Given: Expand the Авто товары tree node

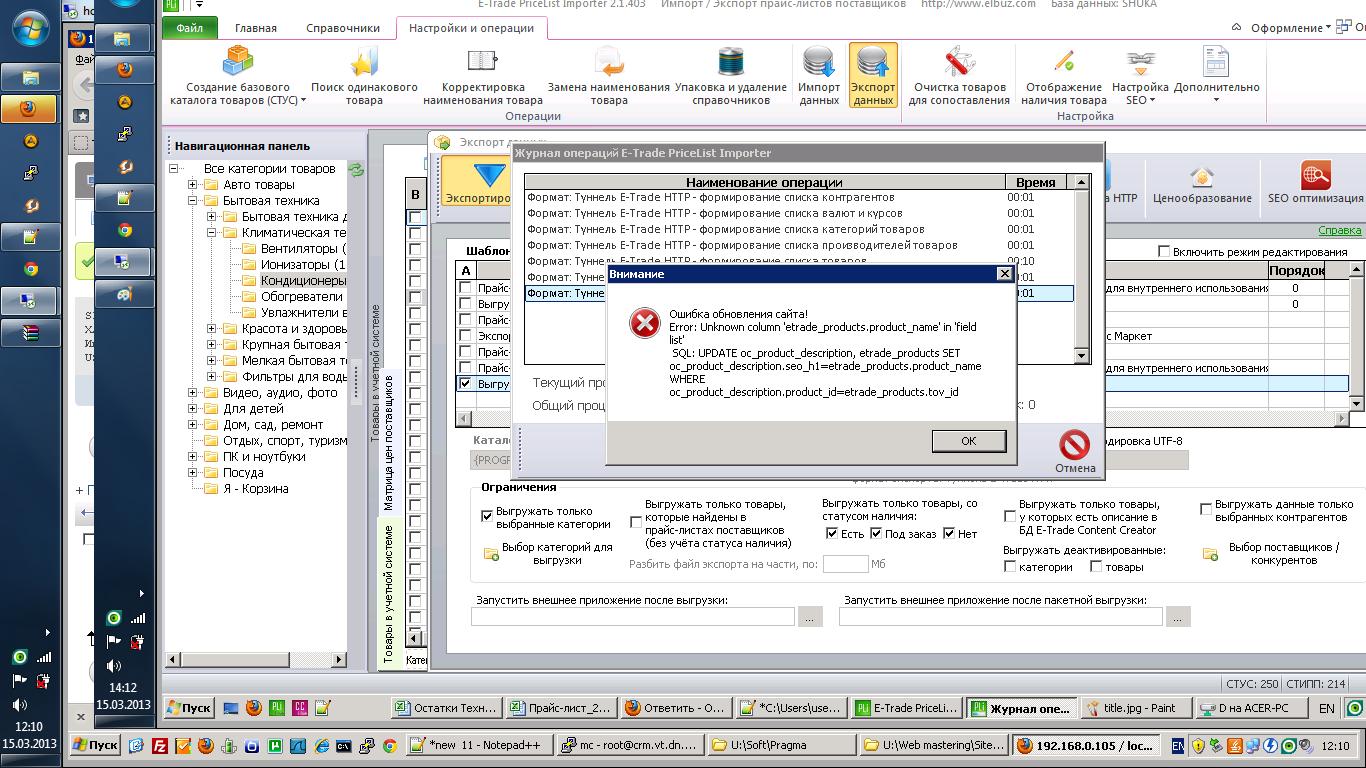Looking at the screenshot, I should 193,185.
